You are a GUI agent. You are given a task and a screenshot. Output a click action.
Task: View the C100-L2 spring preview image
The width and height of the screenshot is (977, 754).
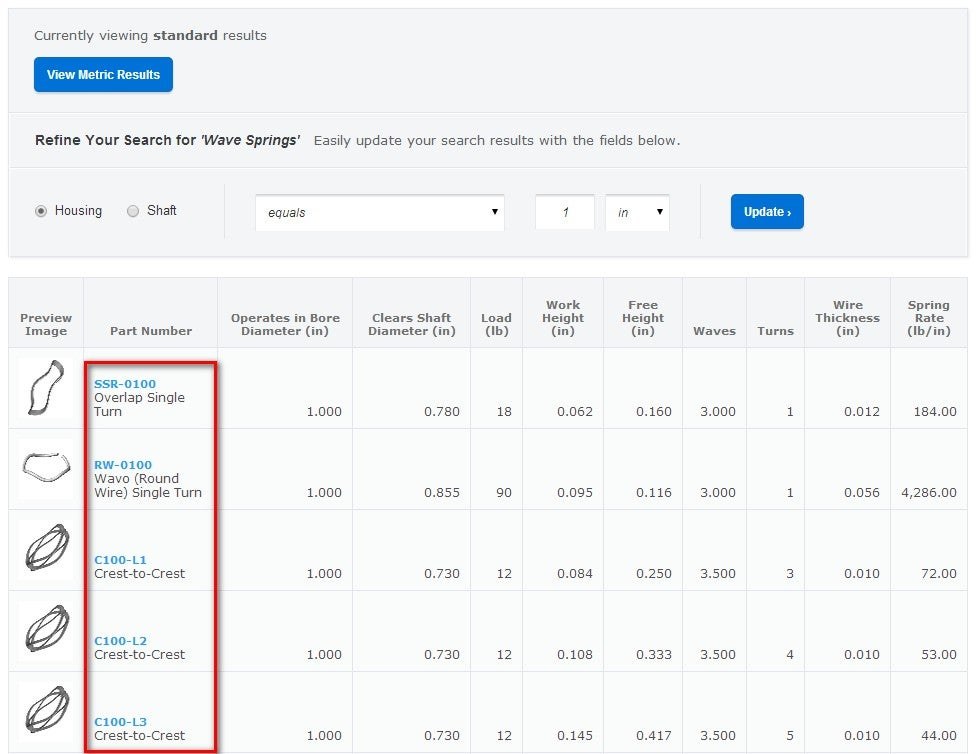click(46, 629)
